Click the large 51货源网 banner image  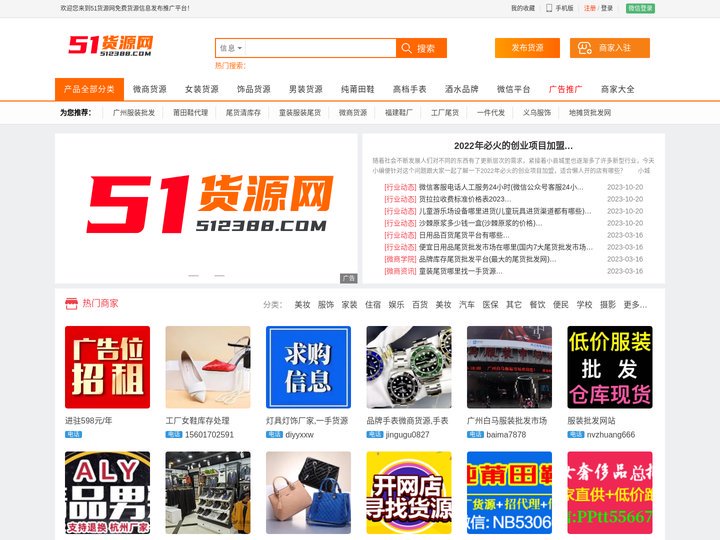coord(206,208)
